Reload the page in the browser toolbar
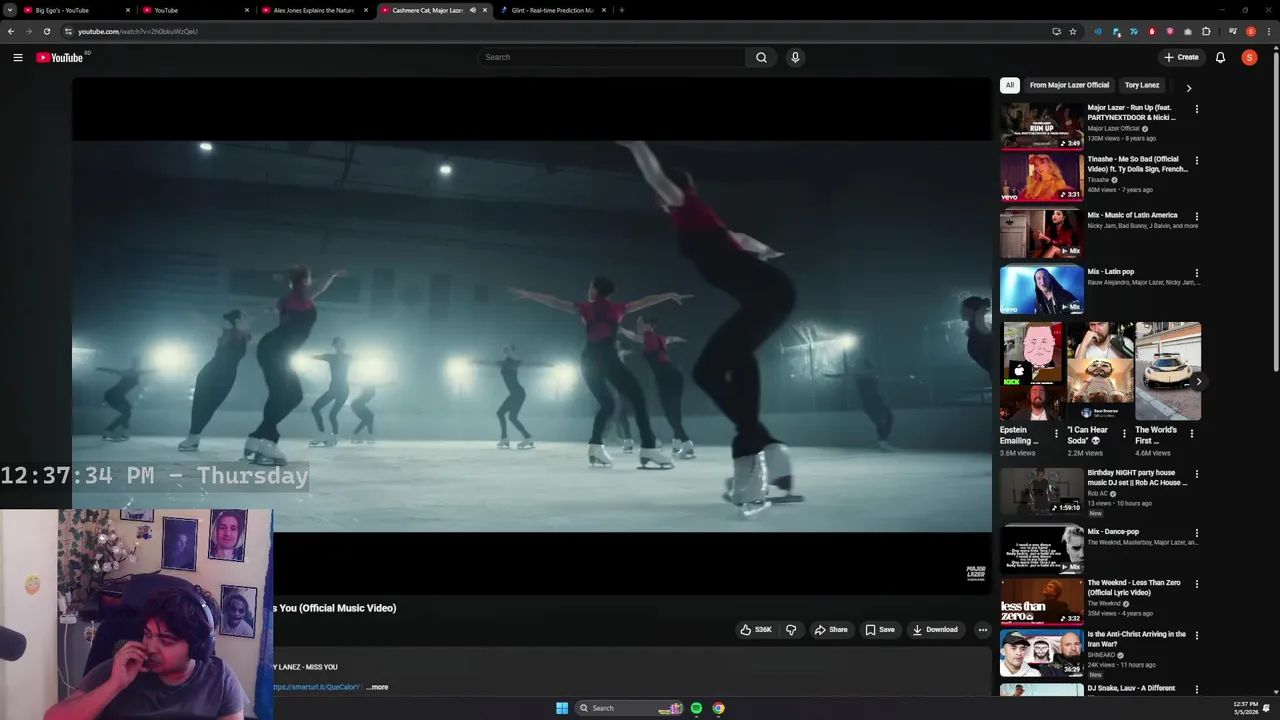Image resolution: width=1280 pixels, height=720 pixels. pyautogui.click(x=47, y=31)
